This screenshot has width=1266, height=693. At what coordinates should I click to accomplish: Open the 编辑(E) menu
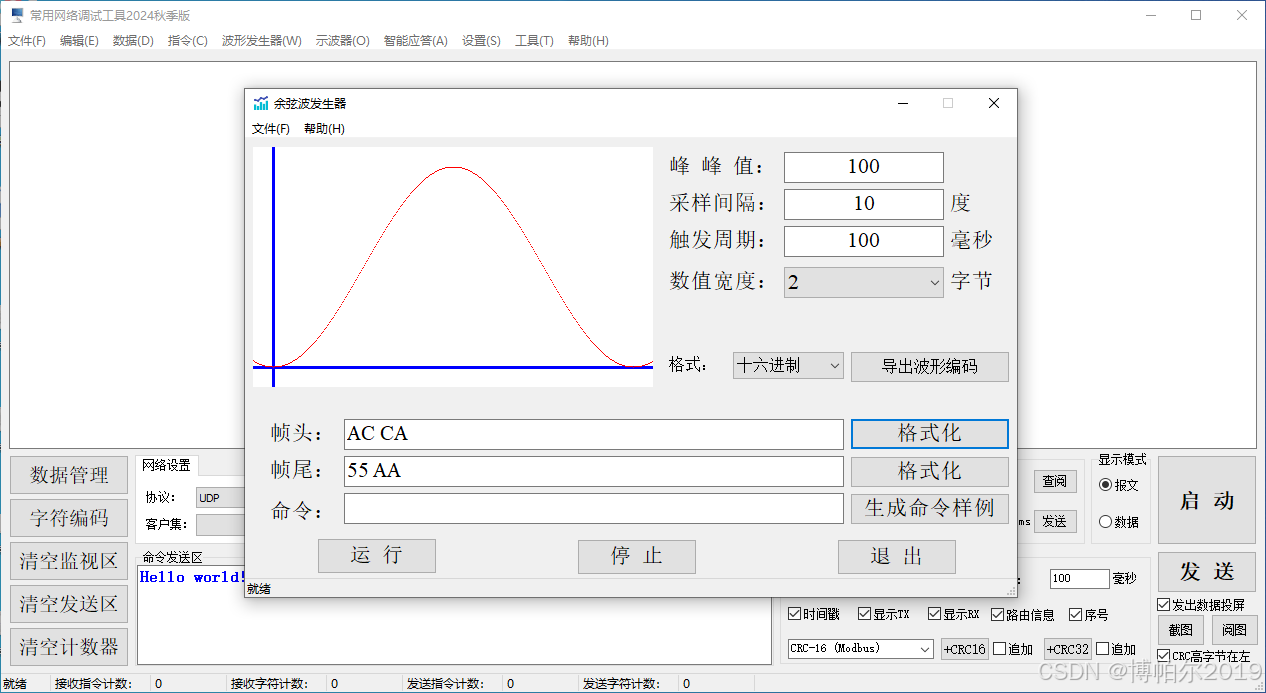[79, 41]
